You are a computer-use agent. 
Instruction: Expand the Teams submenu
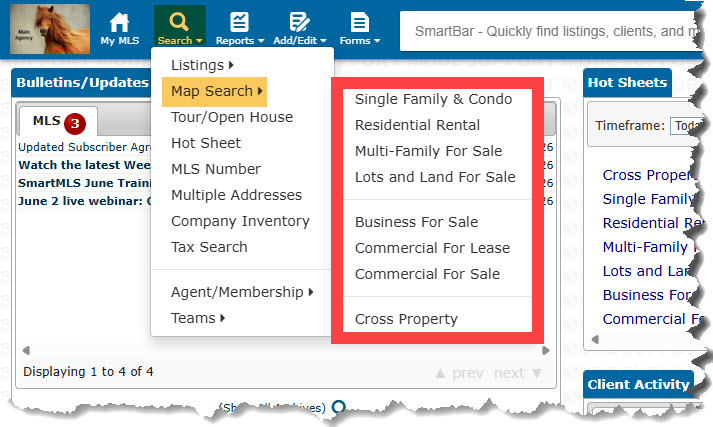(x=198, y=318)
